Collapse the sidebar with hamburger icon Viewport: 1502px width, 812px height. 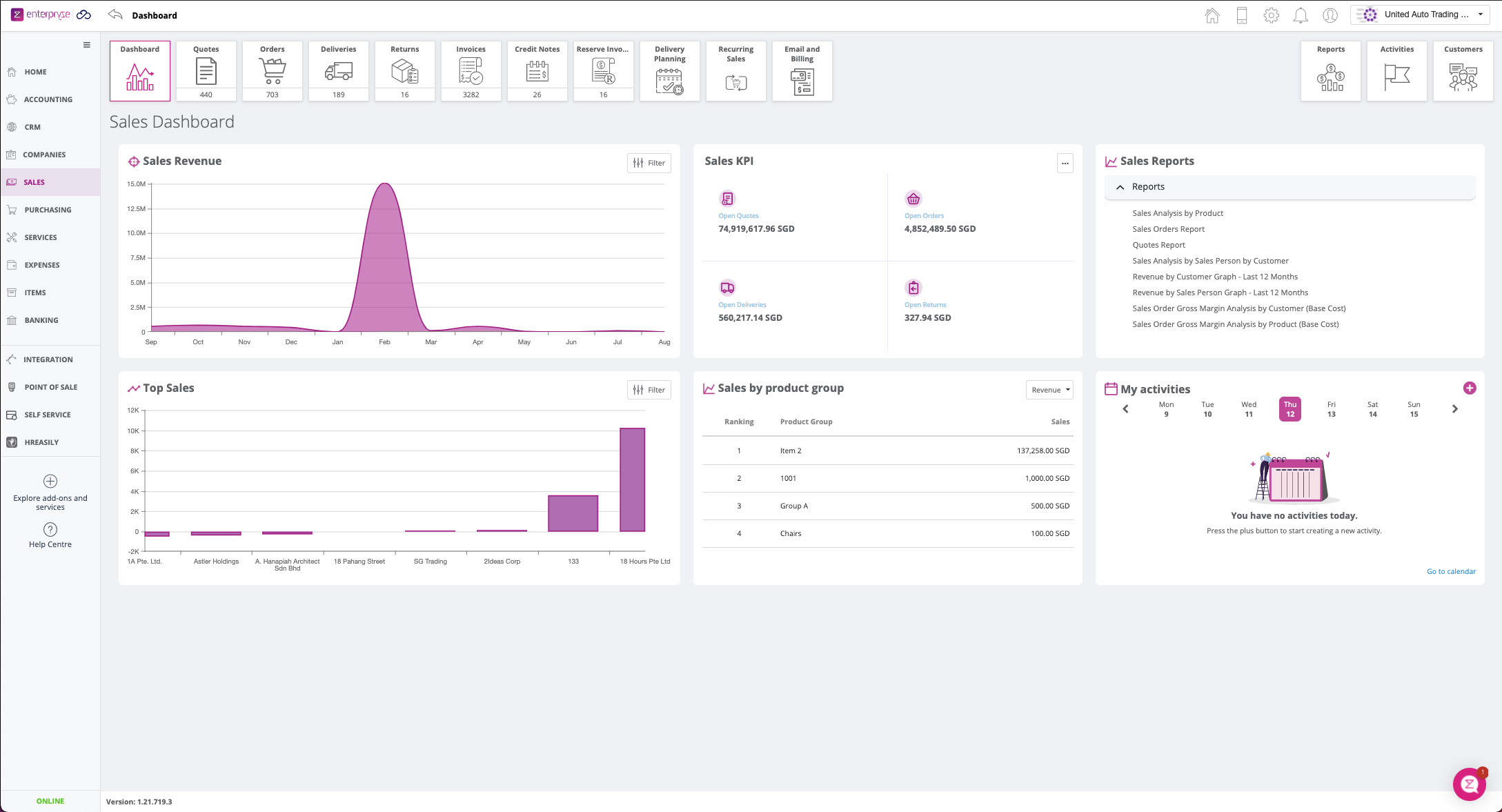[x=87, y=45]
